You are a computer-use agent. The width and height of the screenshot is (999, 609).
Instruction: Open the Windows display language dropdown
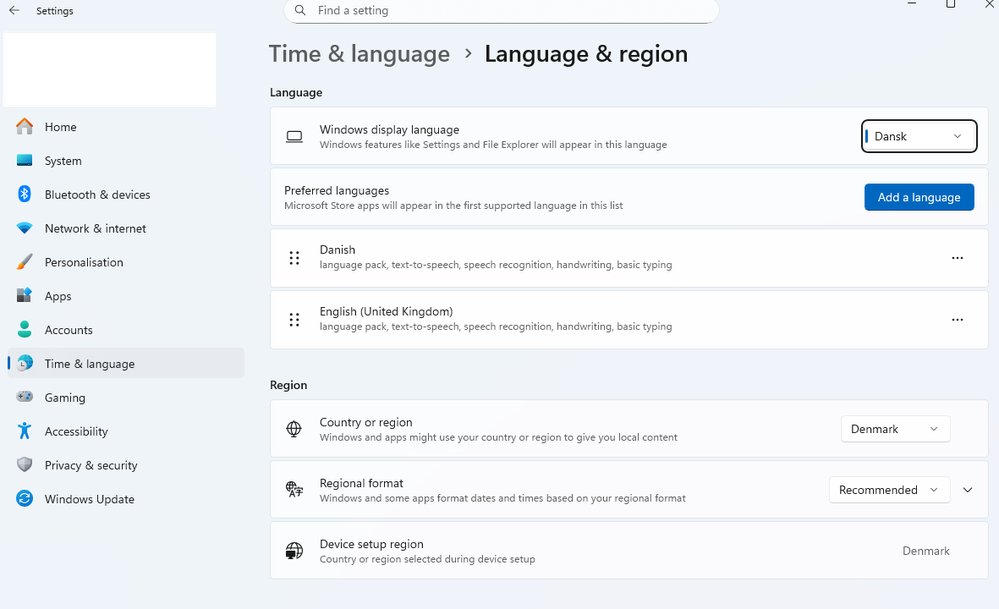919,136
